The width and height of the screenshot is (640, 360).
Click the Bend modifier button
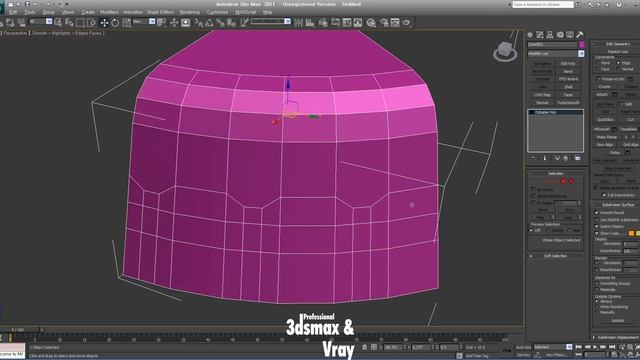[x=568, y=71]
